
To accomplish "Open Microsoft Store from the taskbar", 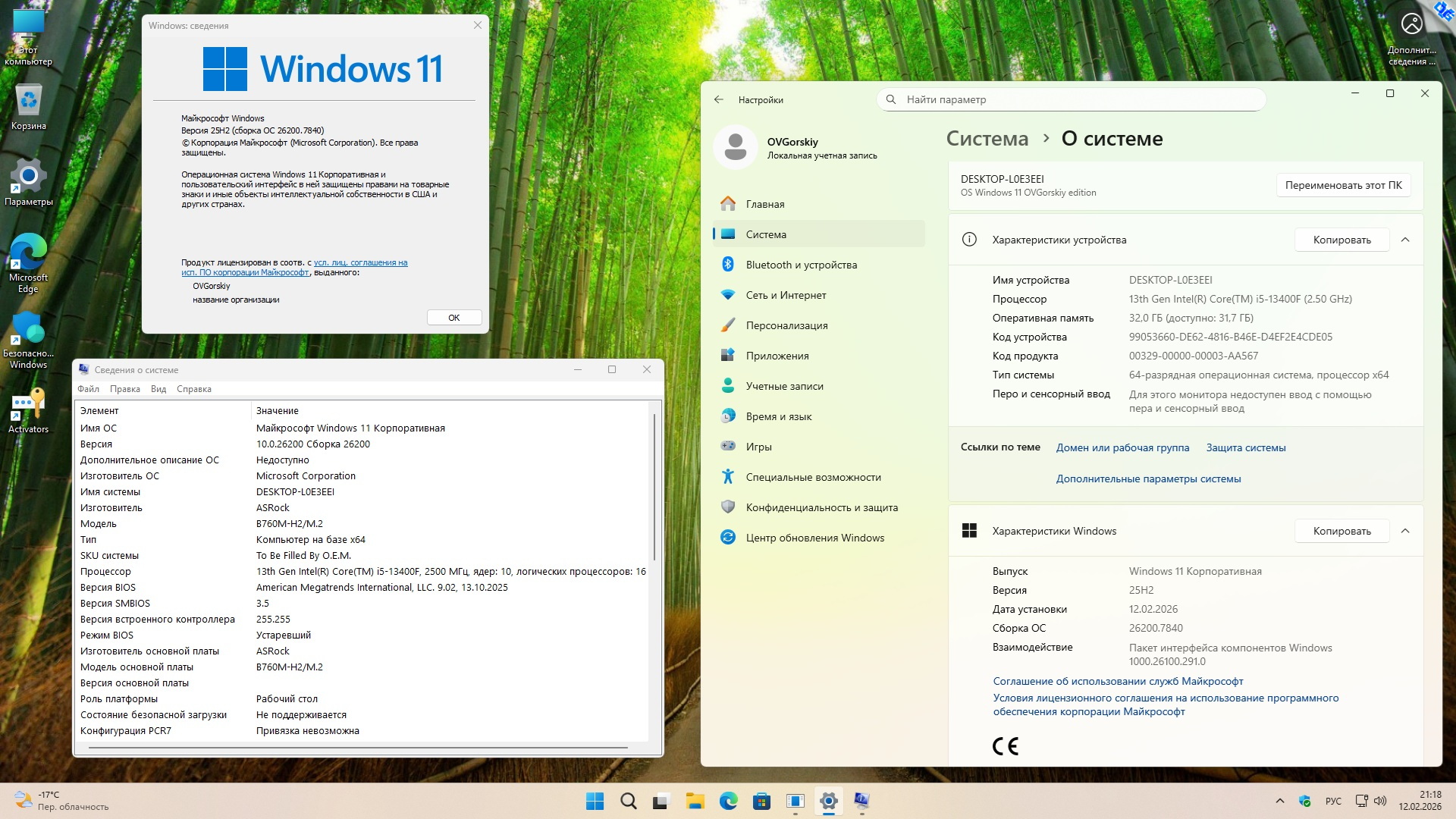I will 761,801.
